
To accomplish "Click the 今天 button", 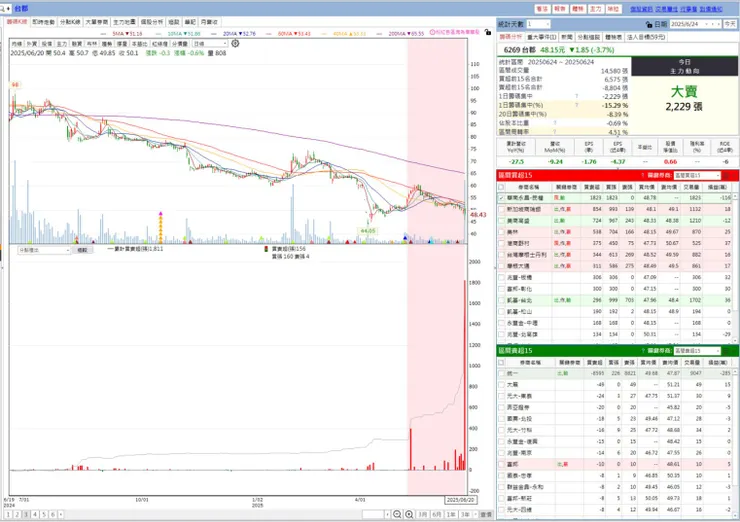I will [730, 24].
